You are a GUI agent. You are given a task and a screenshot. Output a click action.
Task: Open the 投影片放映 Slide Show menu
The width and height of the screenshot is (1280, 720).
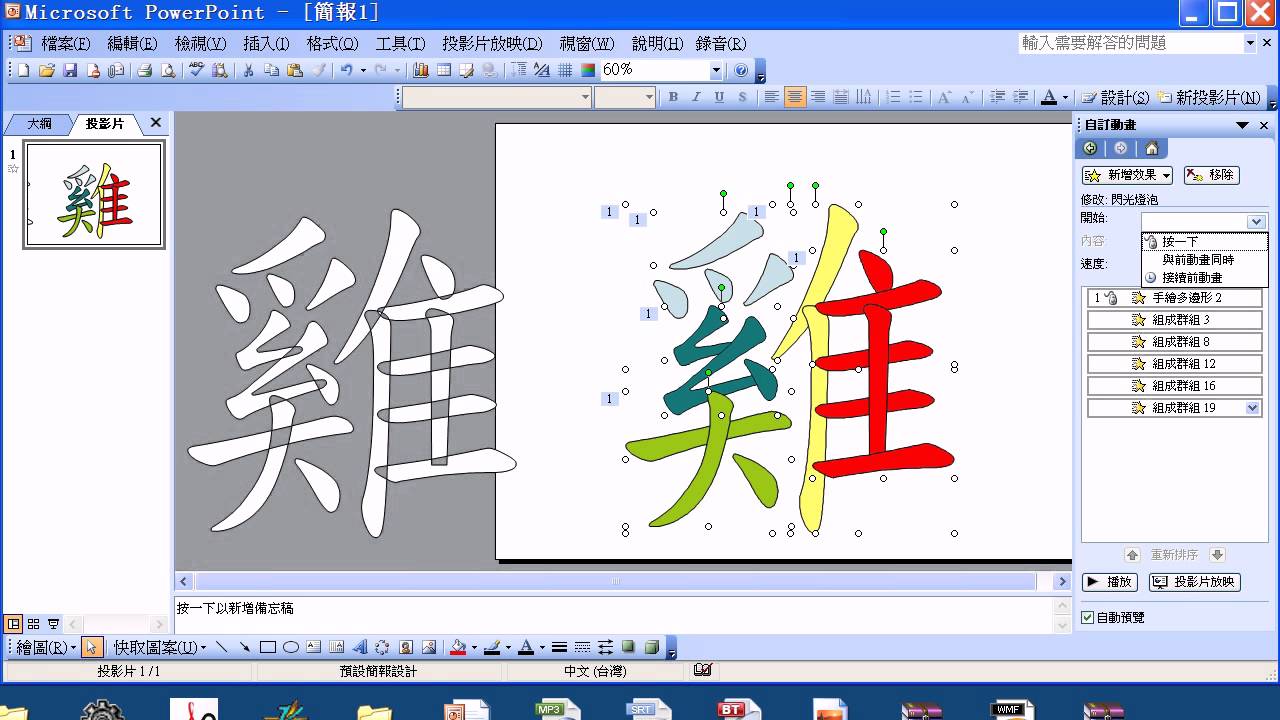pos(492,44)
